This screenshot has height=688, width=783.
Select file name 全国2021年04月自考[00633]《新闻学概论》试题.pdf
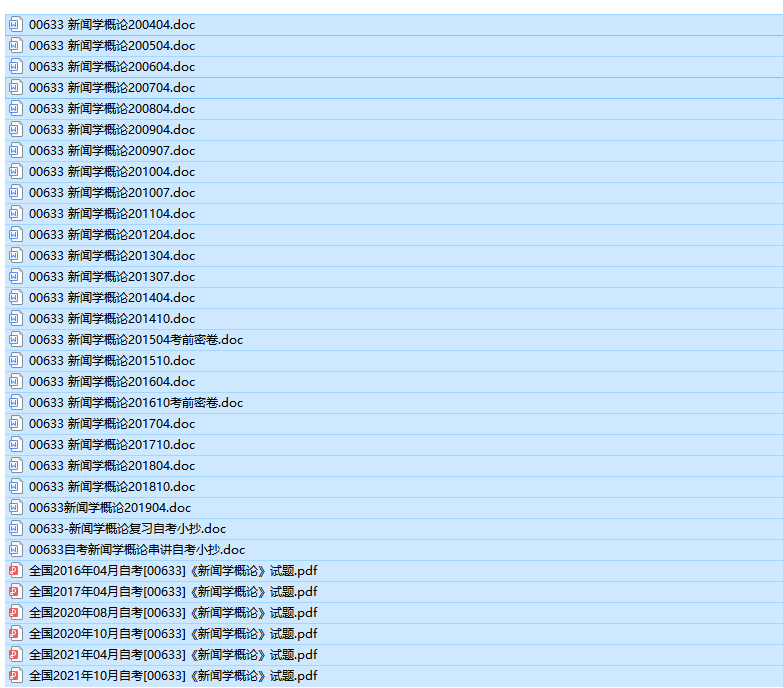point(173,654)
